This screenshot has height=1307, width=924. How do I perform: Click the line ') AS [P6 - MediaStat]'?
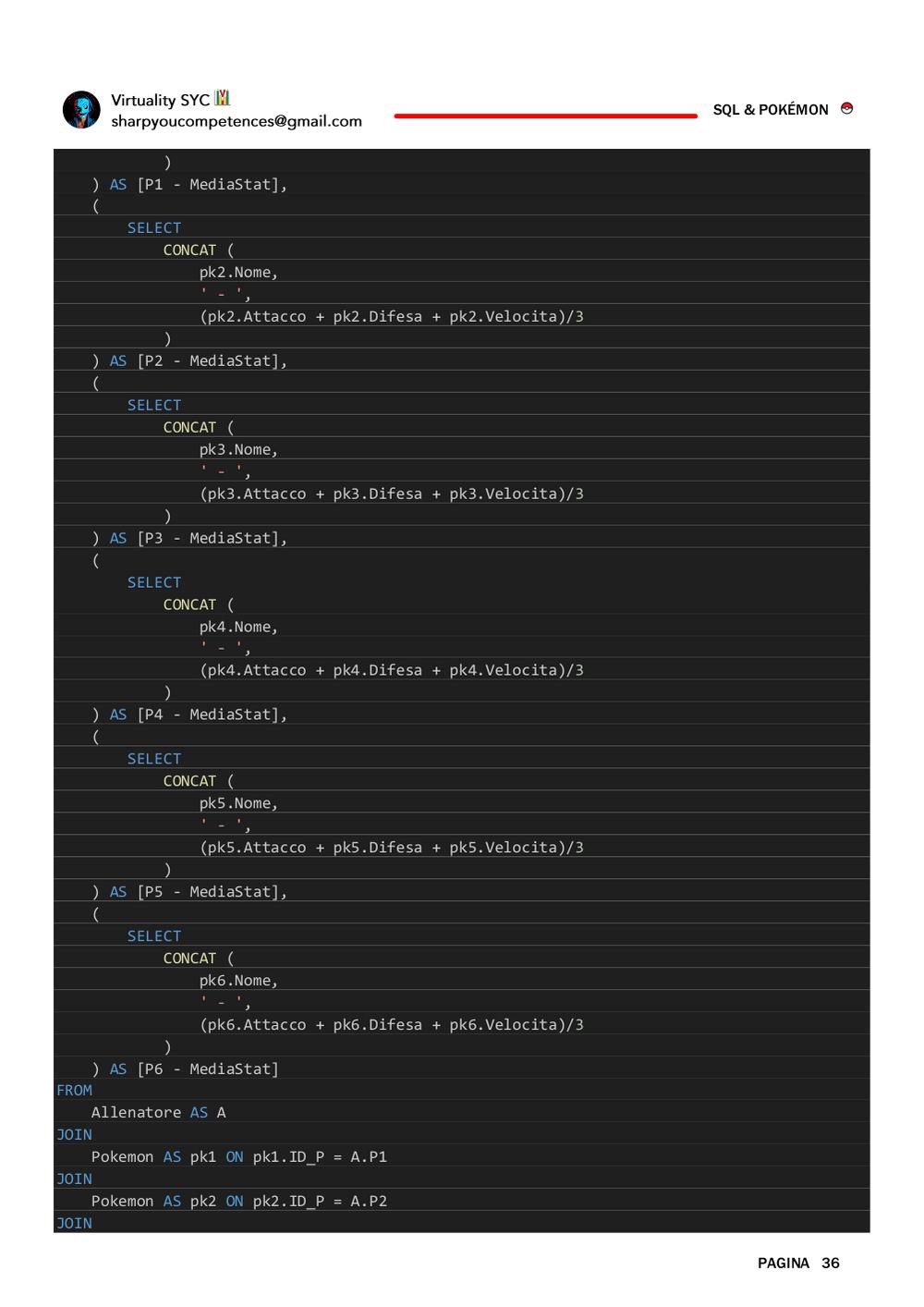[x=185, y=1069]
